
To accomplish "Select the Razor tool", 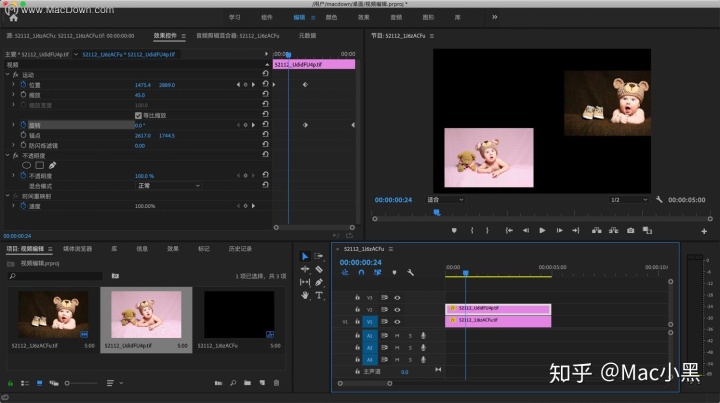I will (x=319, y=269).
